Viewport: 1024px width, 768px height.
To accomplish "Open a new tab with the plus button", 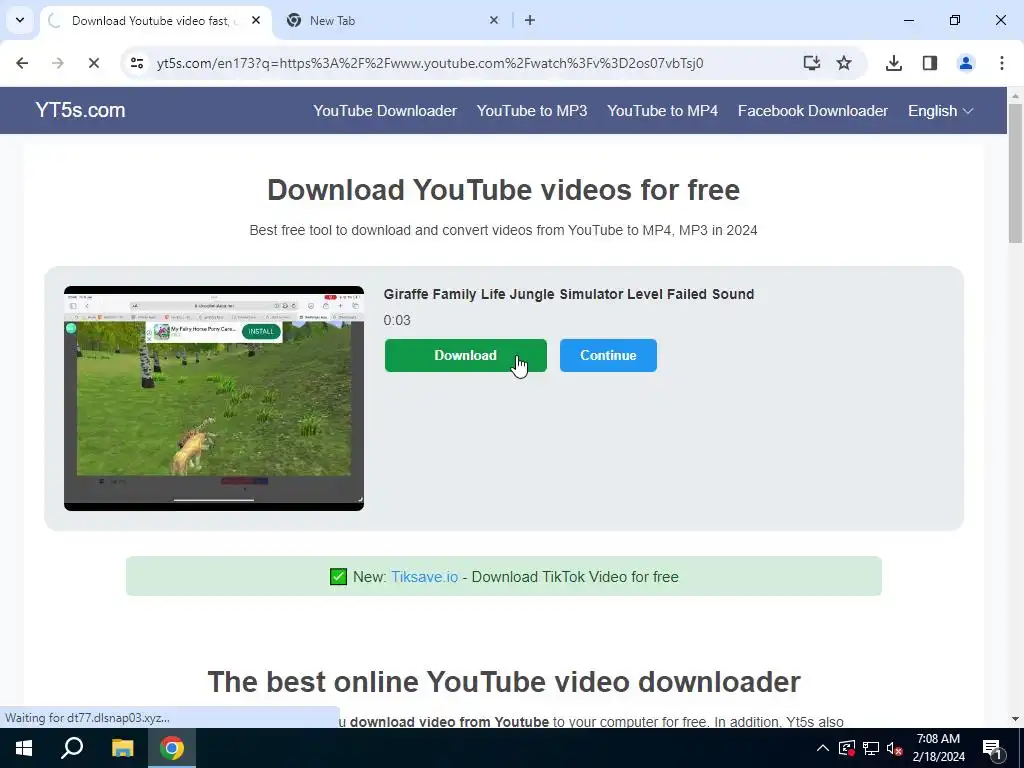I will [x=530, y=20].
